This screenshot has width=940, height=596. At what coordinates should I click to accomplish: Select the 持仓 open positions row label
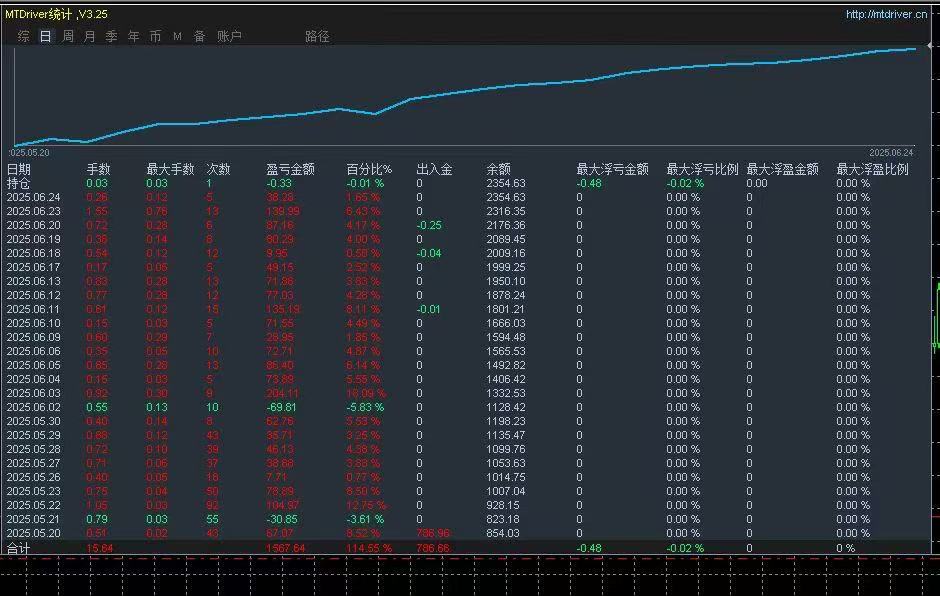(x=19, y=183)
